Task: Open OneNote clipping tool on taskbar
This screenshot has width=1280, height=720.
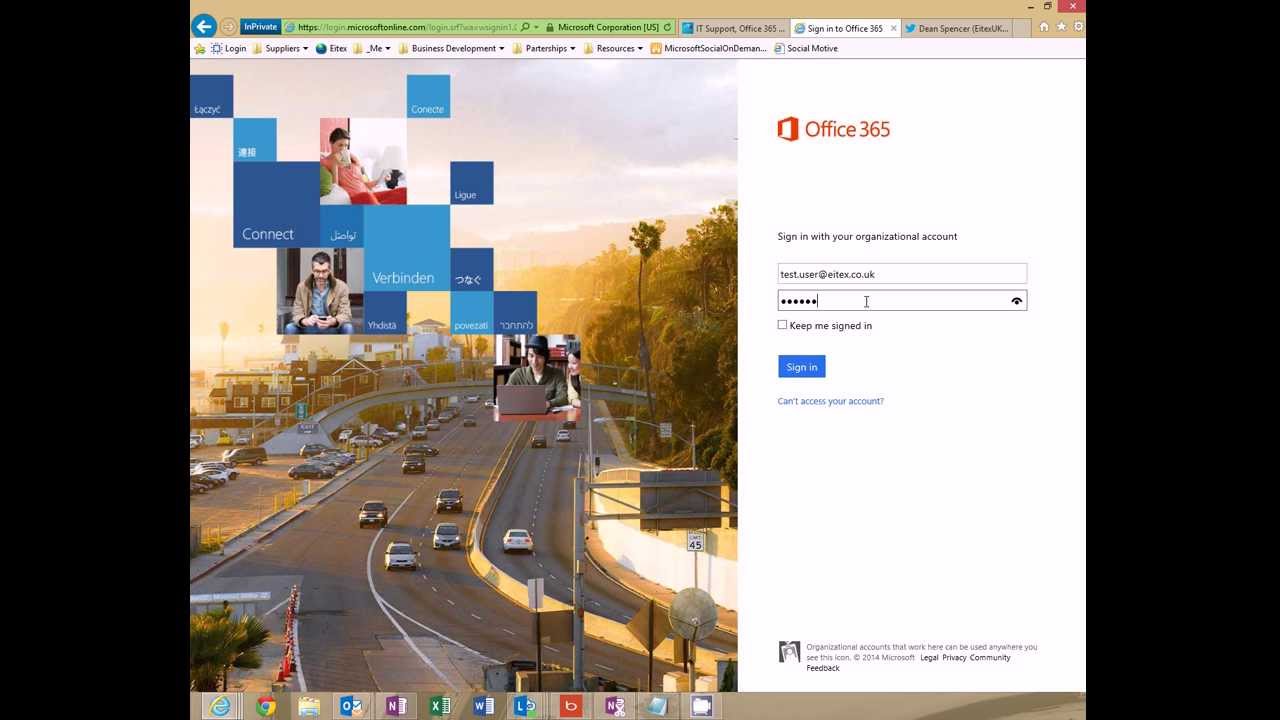Action: 615,706
